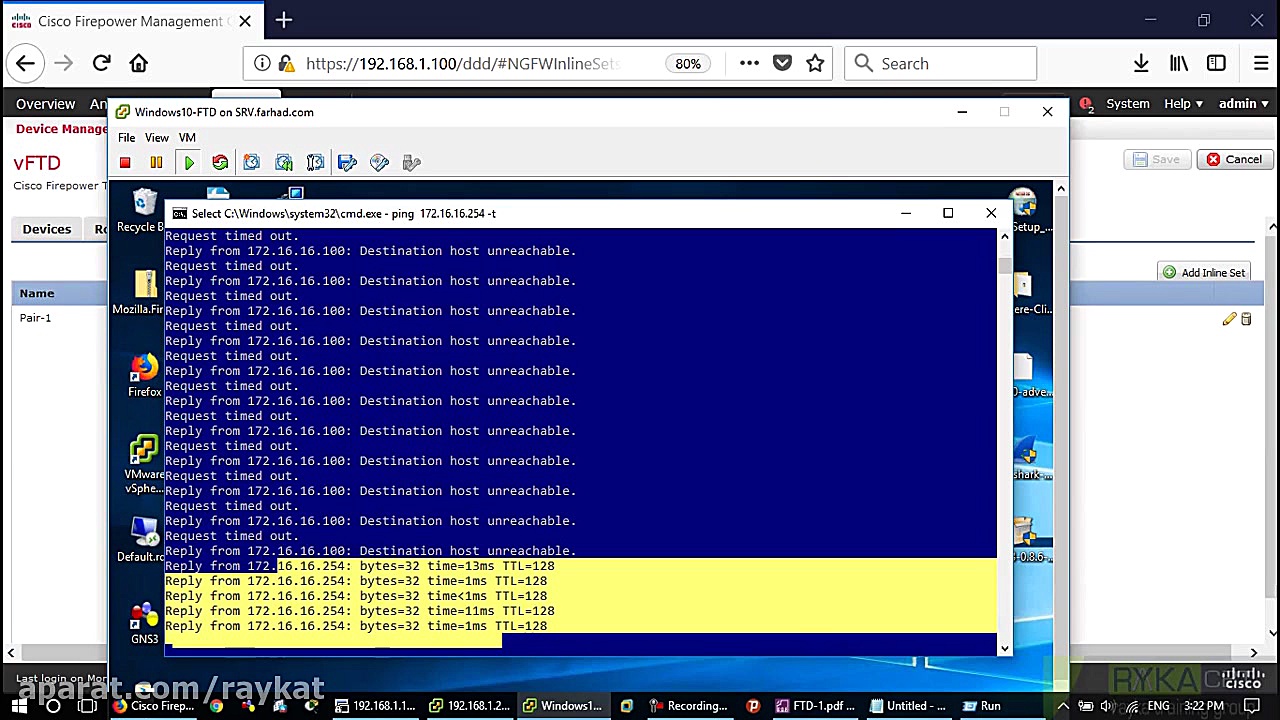Open the VM menu in the console window
This screenshot has height=720, width=1280.
pos(187,137)
